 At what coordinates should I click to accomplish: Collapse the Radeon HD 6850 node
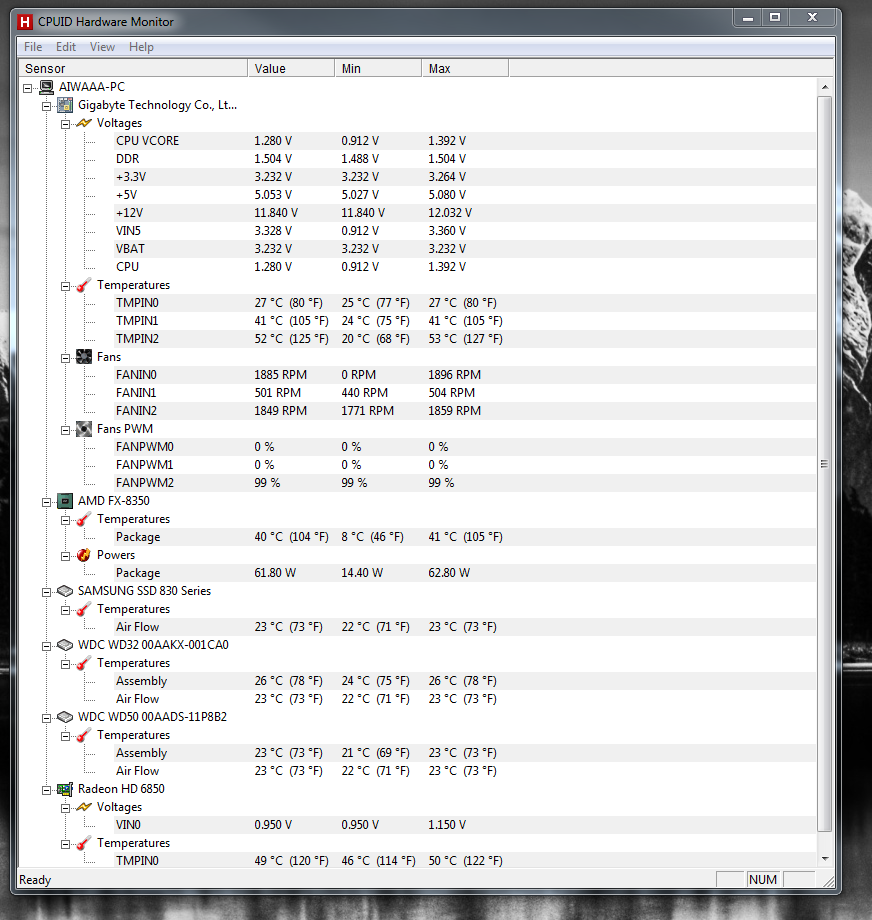tap(46, 790)
